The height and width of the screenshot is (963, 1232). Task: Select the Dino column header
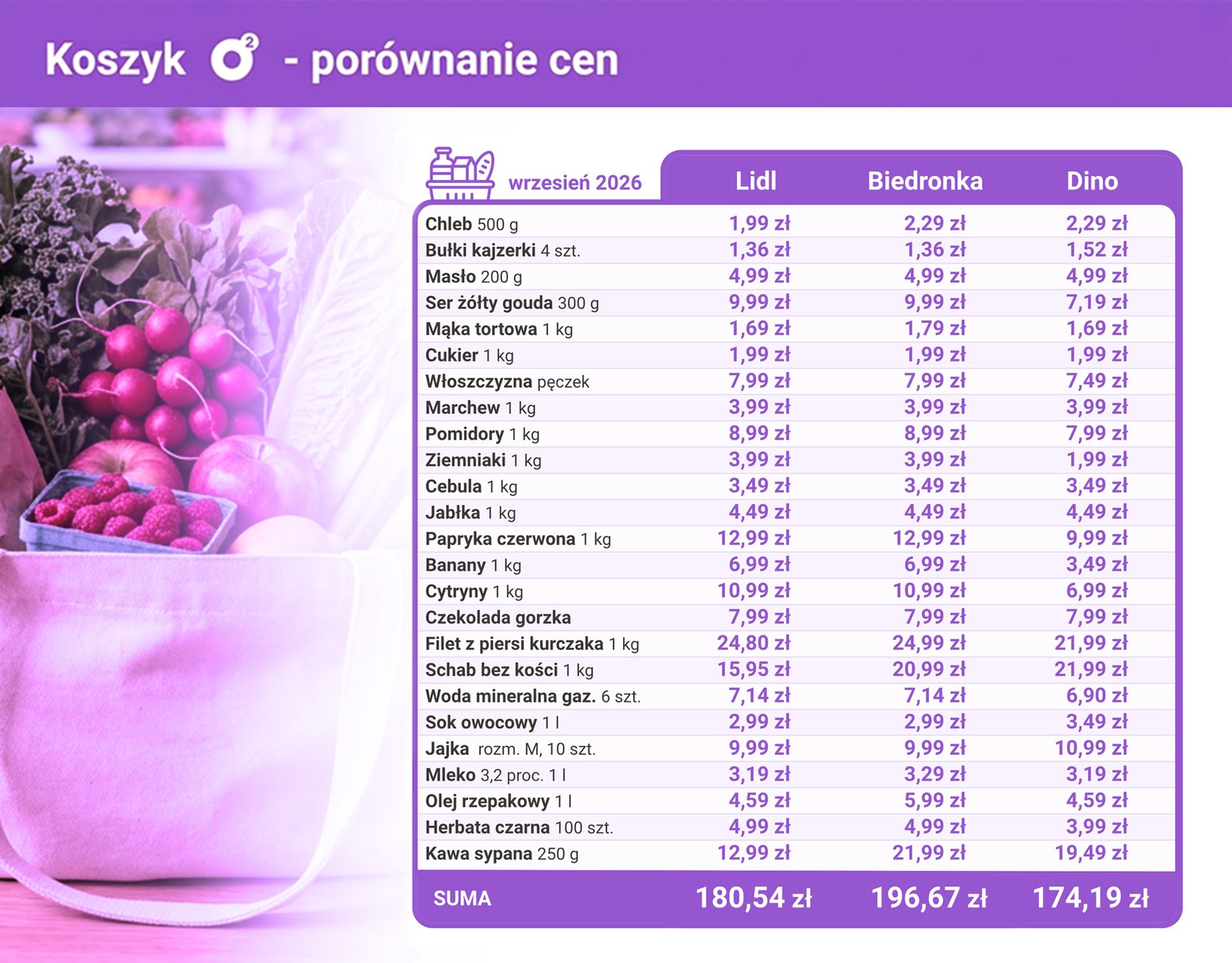point(1092,181)
